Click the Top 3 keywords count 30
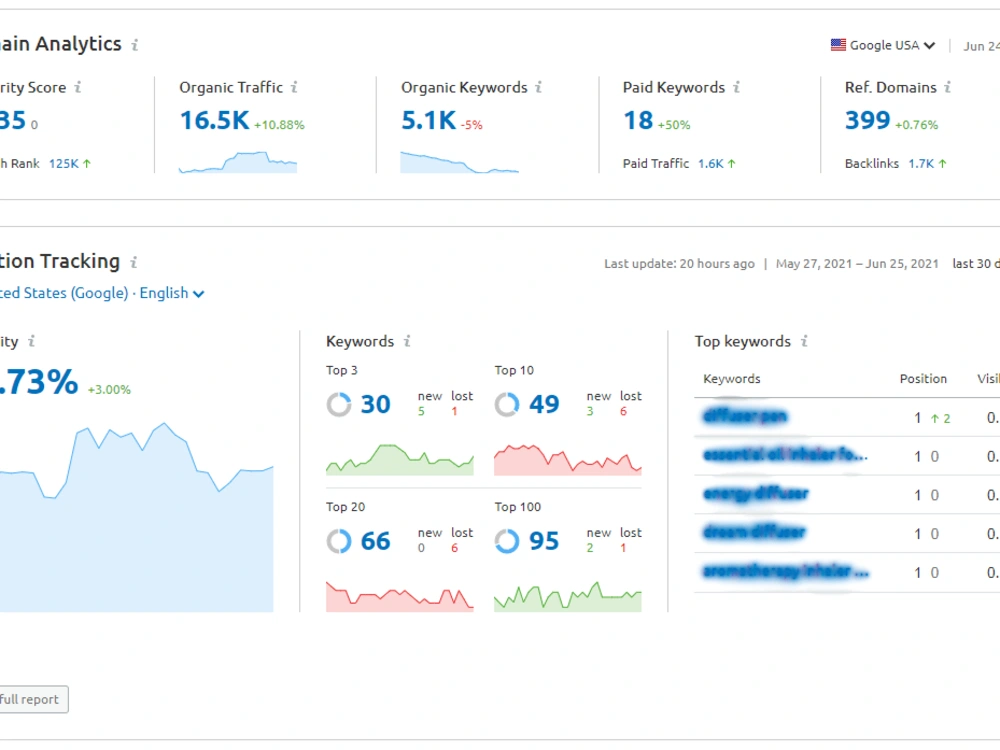Viewport: 1000px width, 750px height. point(376,404)
